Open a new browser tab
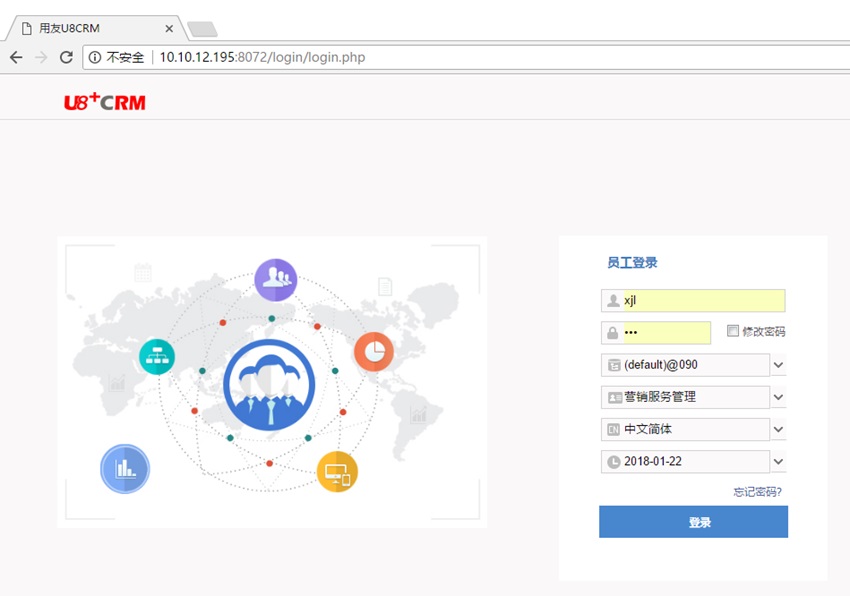 tap(202, 29)
